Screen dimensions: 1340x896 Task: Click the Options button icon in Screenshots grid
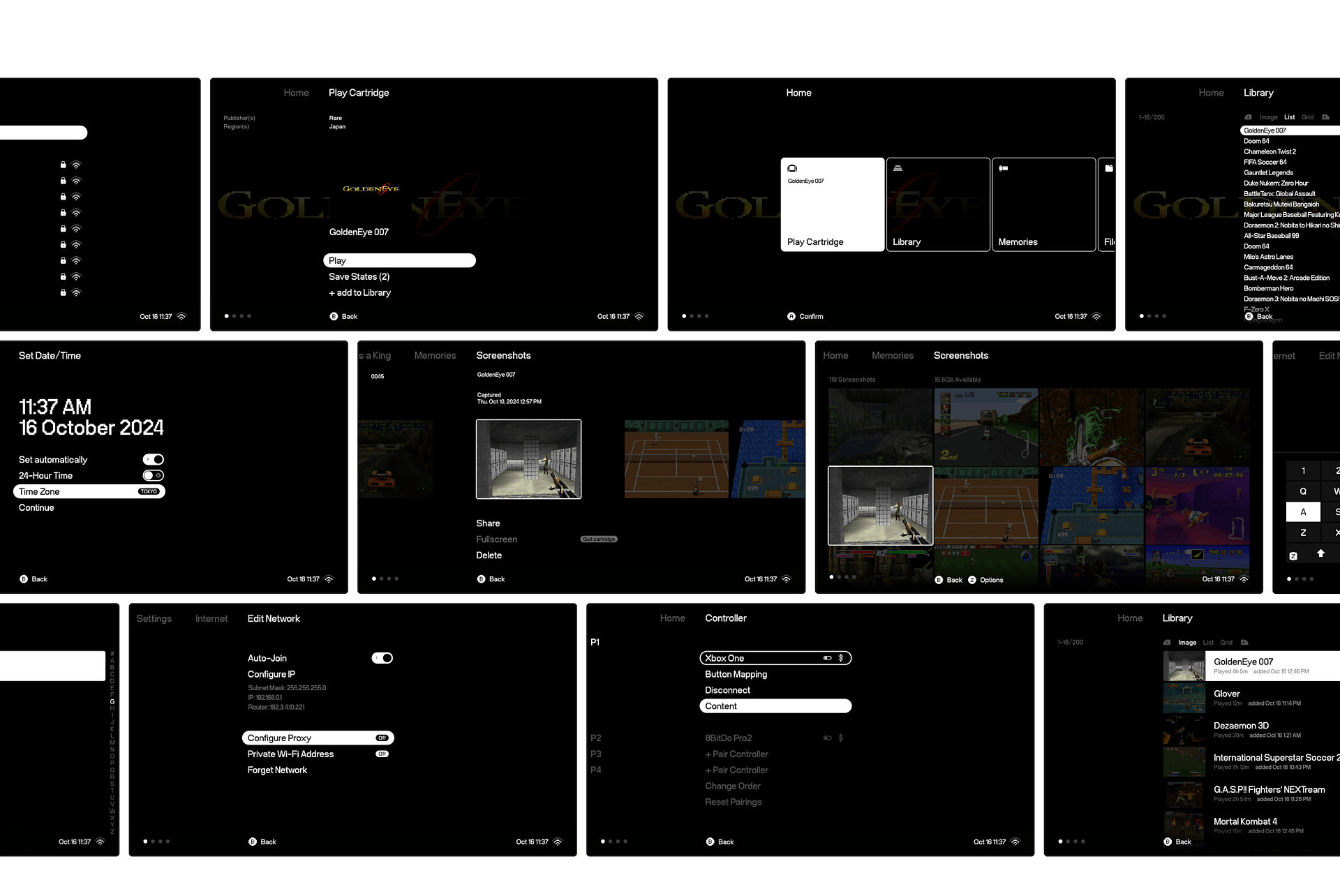(972, 580)
